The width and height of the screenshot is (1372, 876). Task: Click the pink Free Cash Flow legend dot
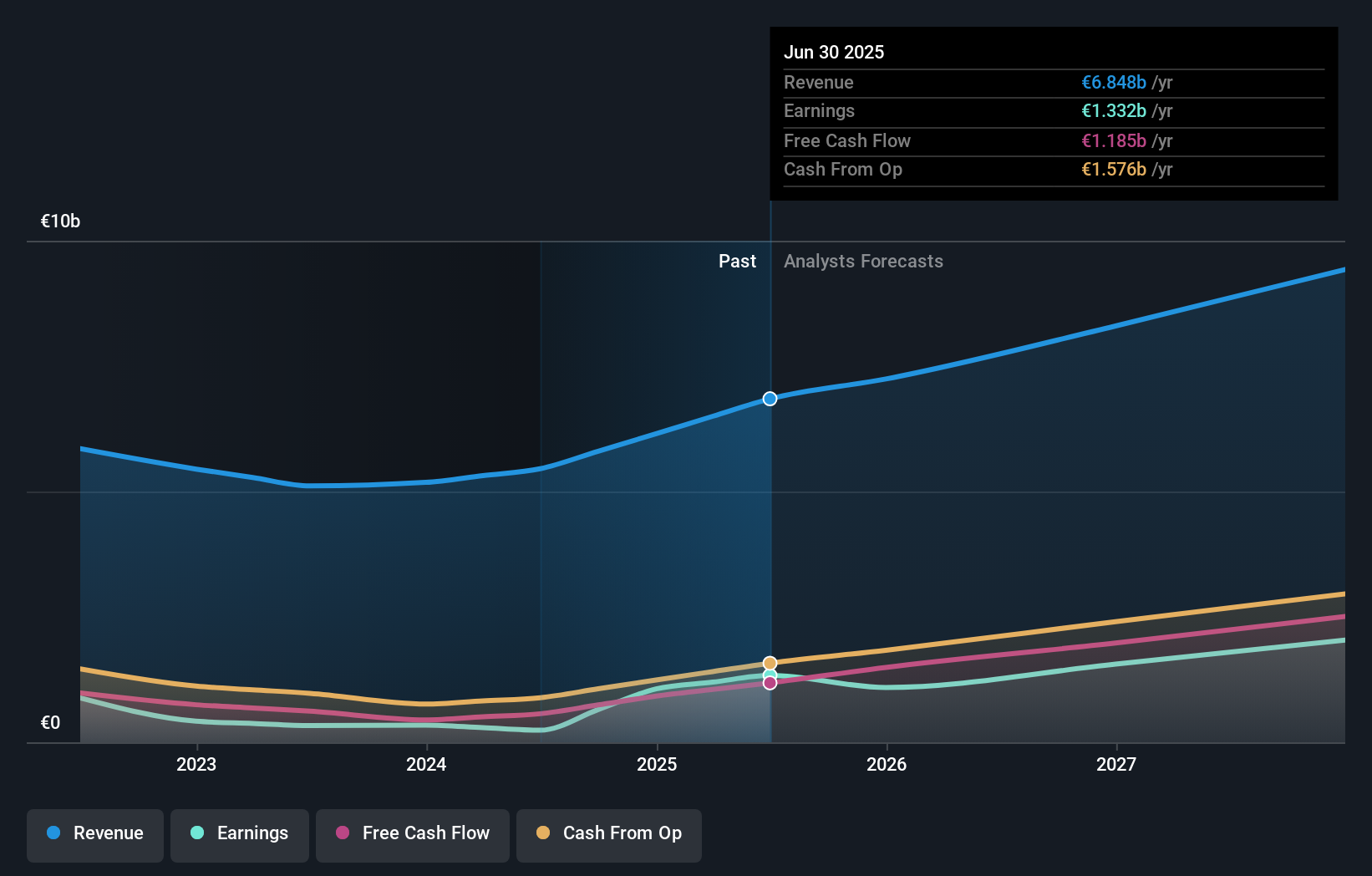pyautogui.click(x=343, y=833)
